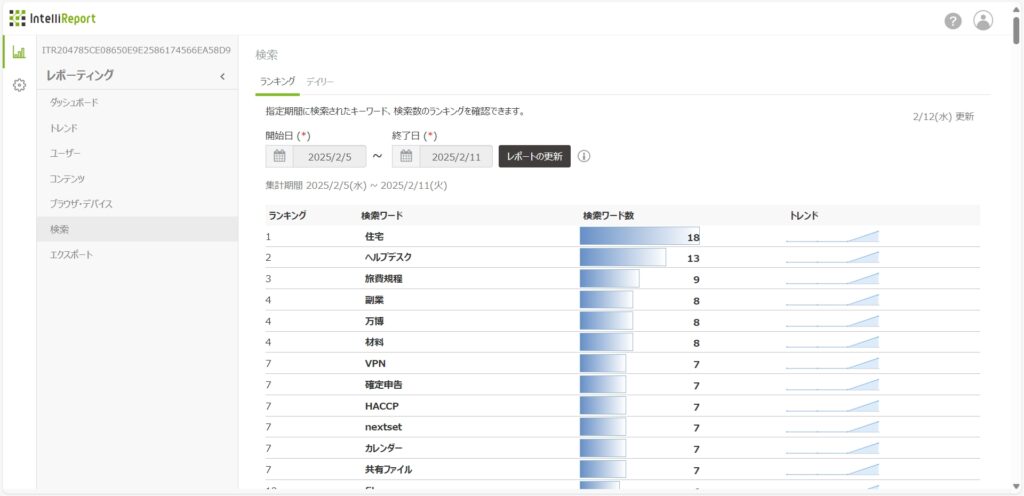1024x496 pixels.
Task: Click the 検索ワード数 column header
Action: (609, 215)
